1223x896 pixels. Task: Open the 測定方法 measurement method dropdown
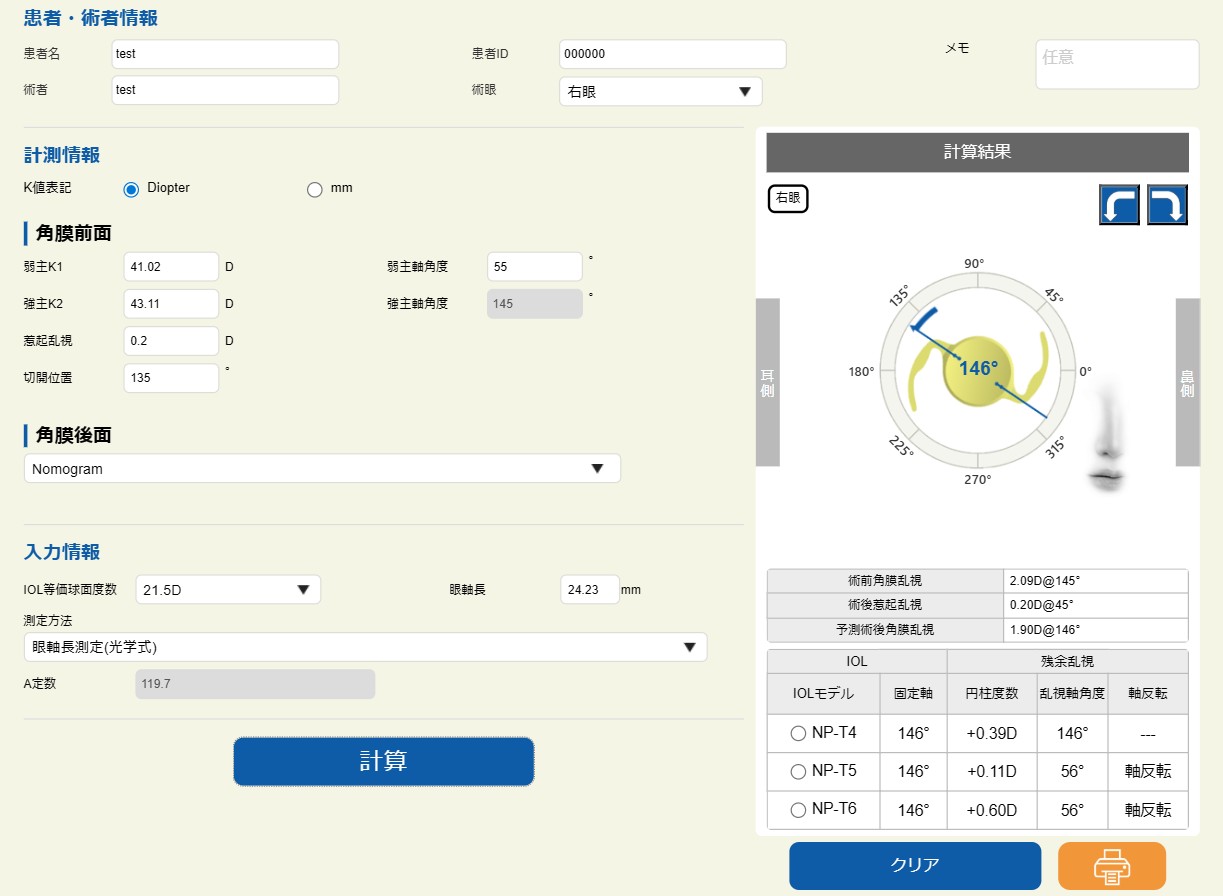[x=365, y=647]
